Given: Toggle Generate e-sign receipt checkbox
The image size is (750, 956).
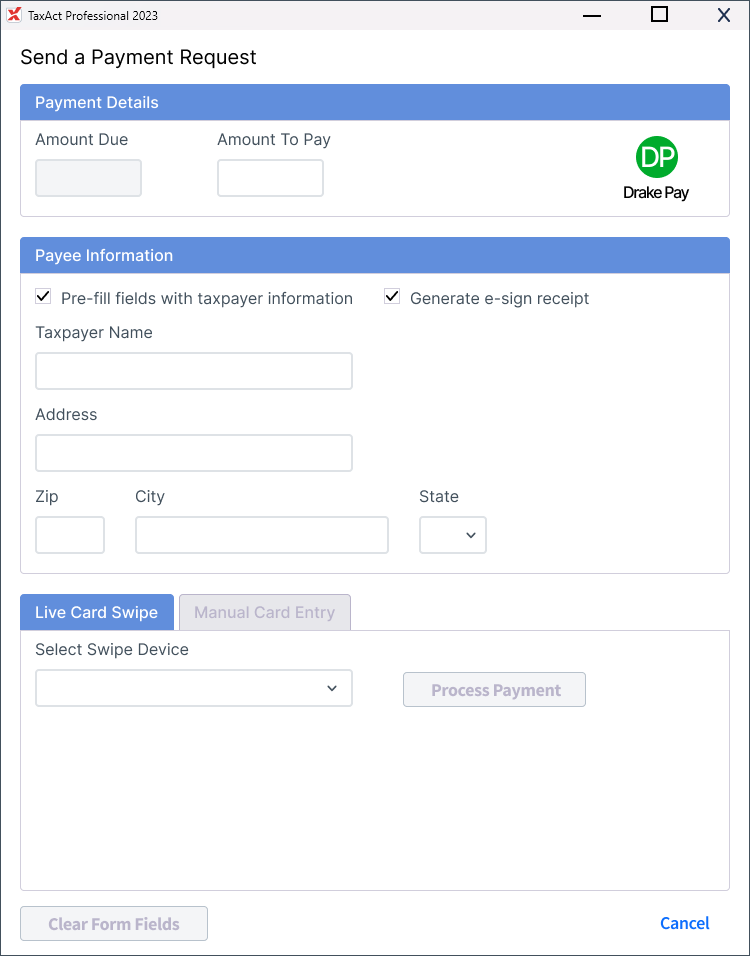Looking at the screenshot, I should pos(392,297).
